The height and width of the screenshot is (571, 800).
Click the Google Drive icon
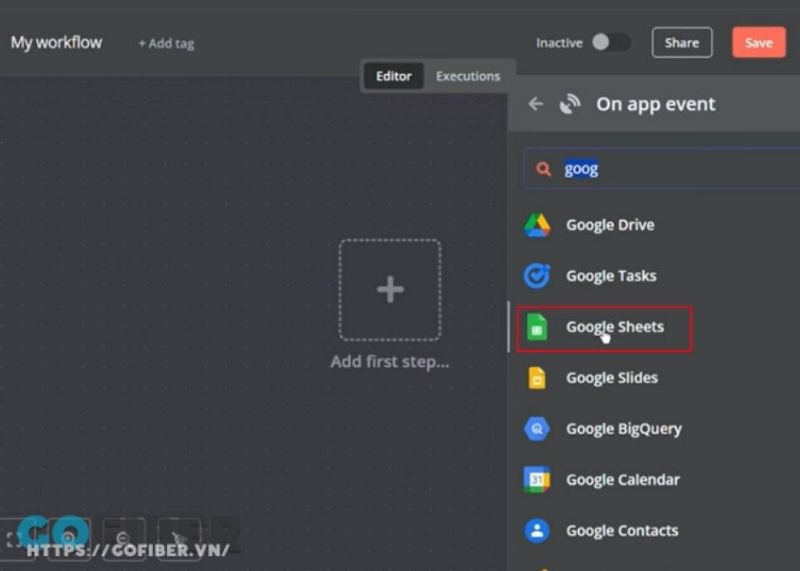537,225
